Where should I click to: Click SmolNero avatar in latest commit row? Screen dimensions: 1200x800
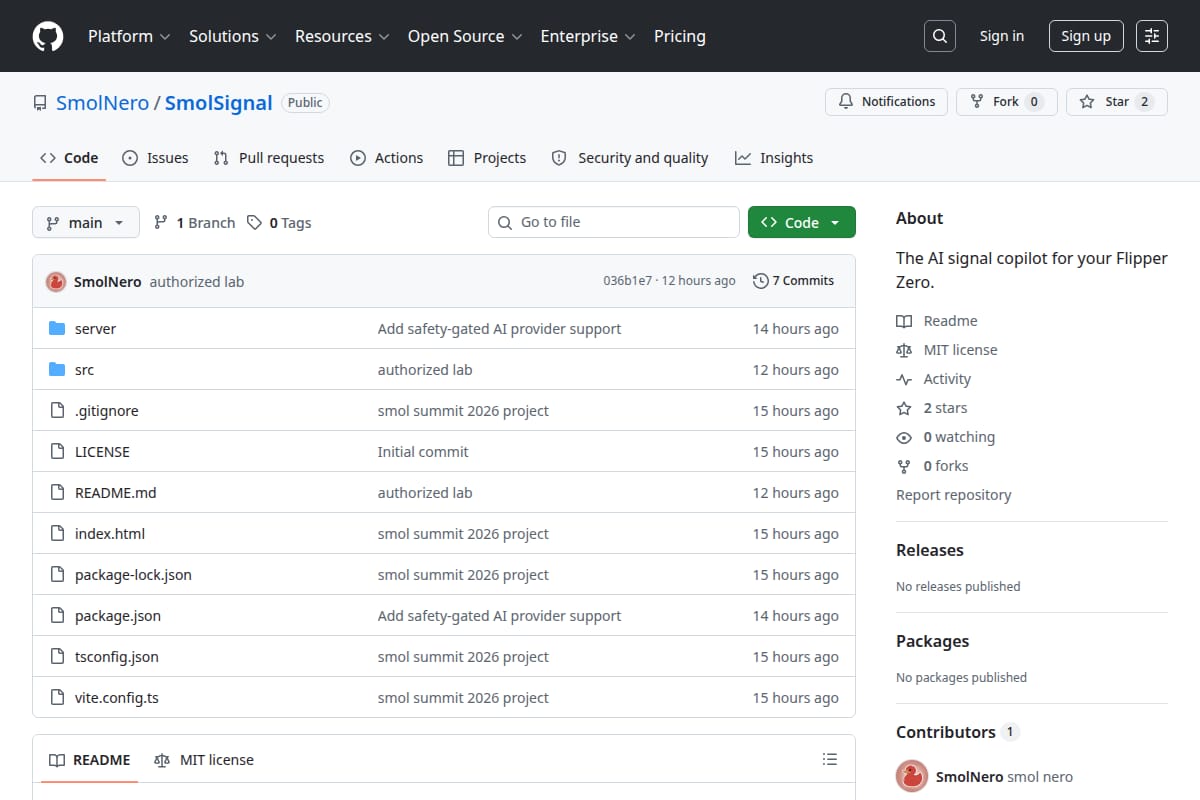tap(56, 282)
